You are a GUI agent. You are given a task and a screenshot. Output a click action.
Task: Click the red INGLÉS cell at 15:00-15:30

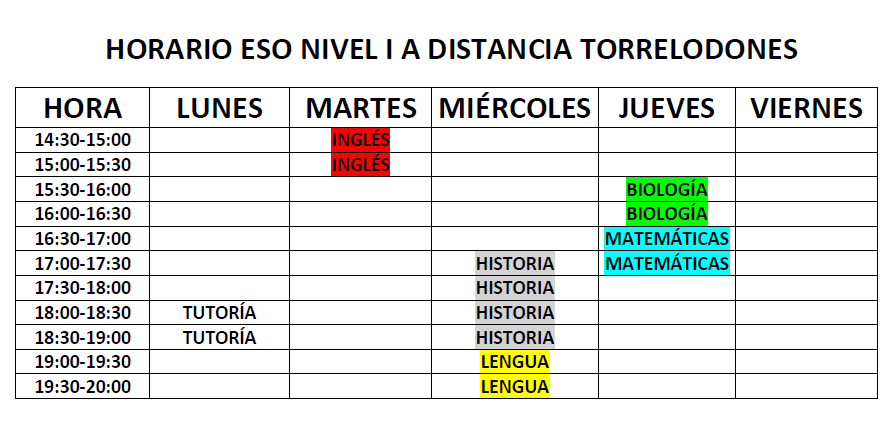(361, 165)
